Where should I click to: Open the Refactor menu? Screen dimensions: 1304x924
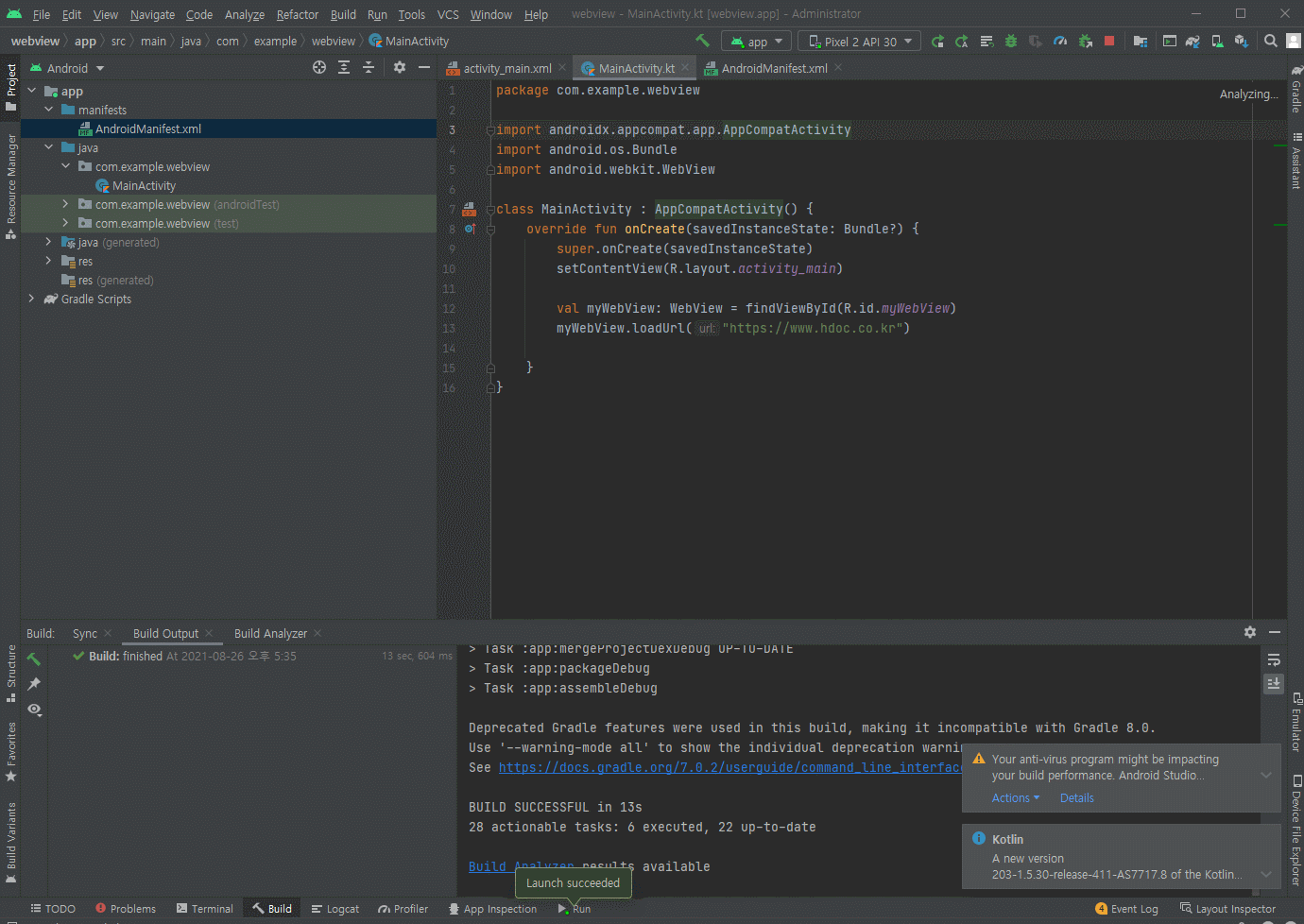click(x=297, y=14)
